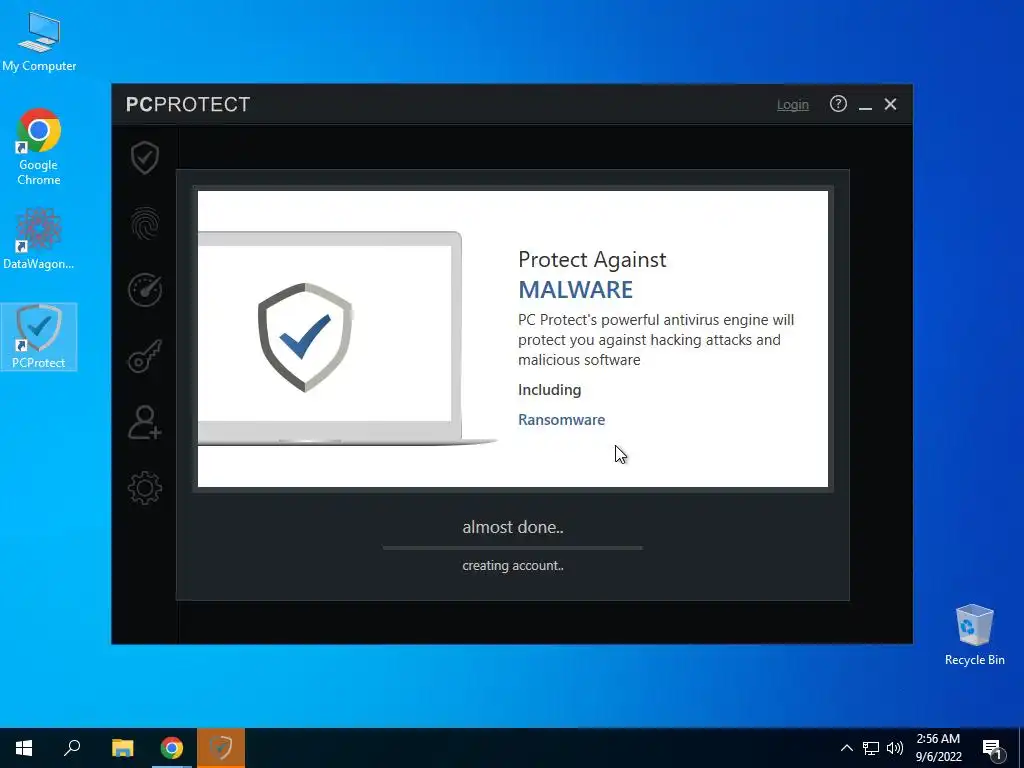1024x768 pixels.
Task: Select the Recycle Bin desktop icon
Action: 974,635
